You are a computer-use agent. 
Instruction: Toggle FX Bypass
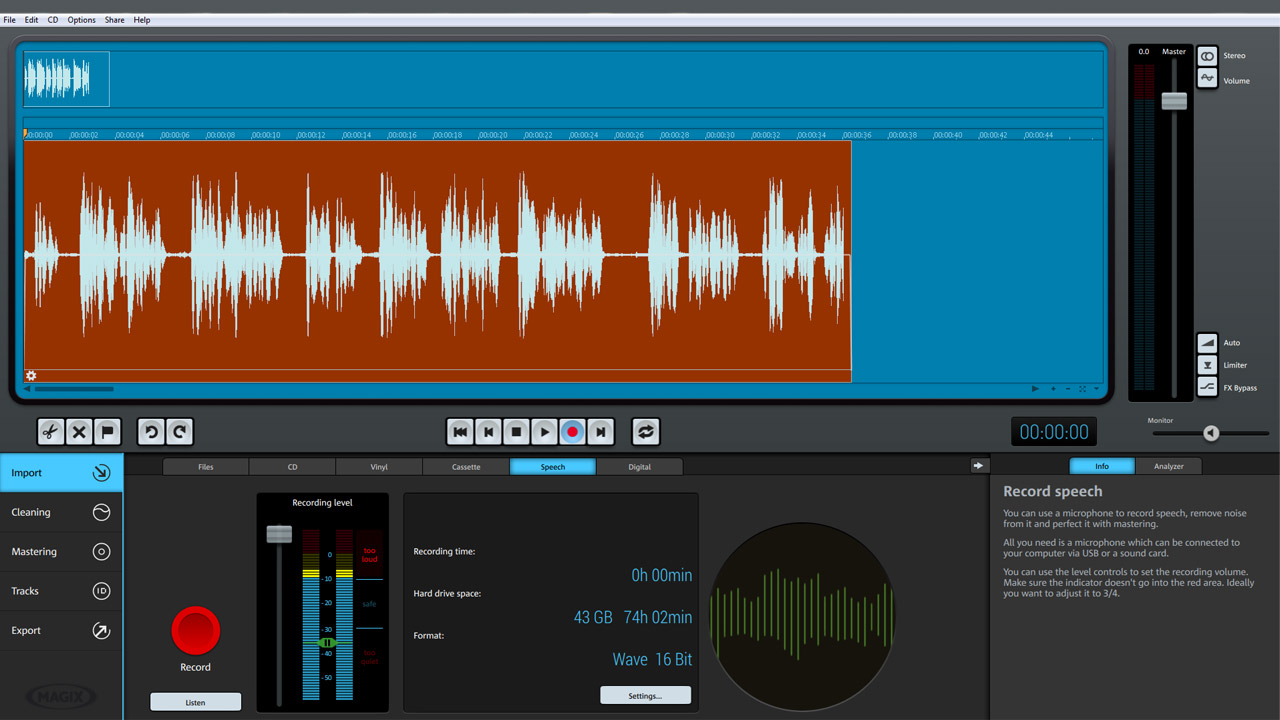[x=1208, y=388]
